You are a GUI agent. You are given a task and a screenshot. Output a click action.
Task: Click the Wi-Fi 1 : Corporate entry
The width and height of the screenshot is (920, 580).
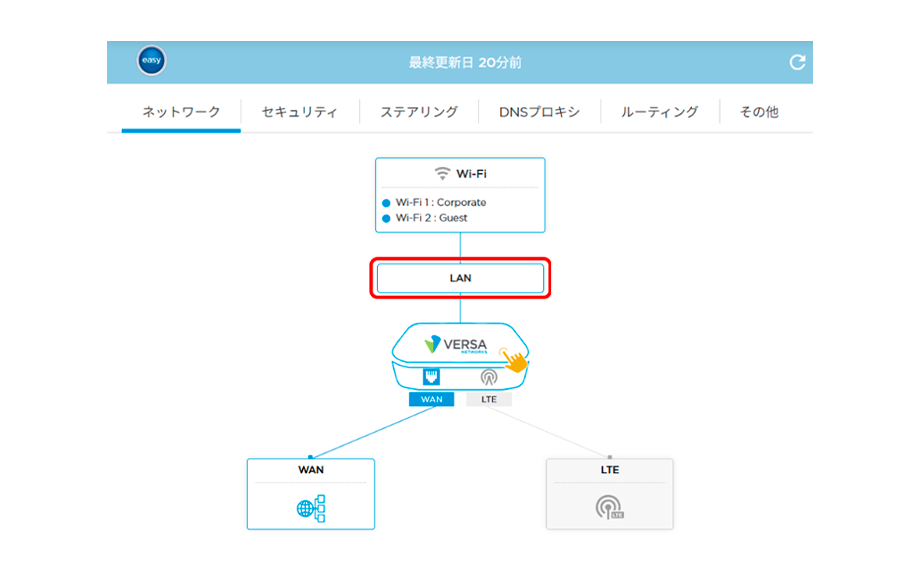440,202
